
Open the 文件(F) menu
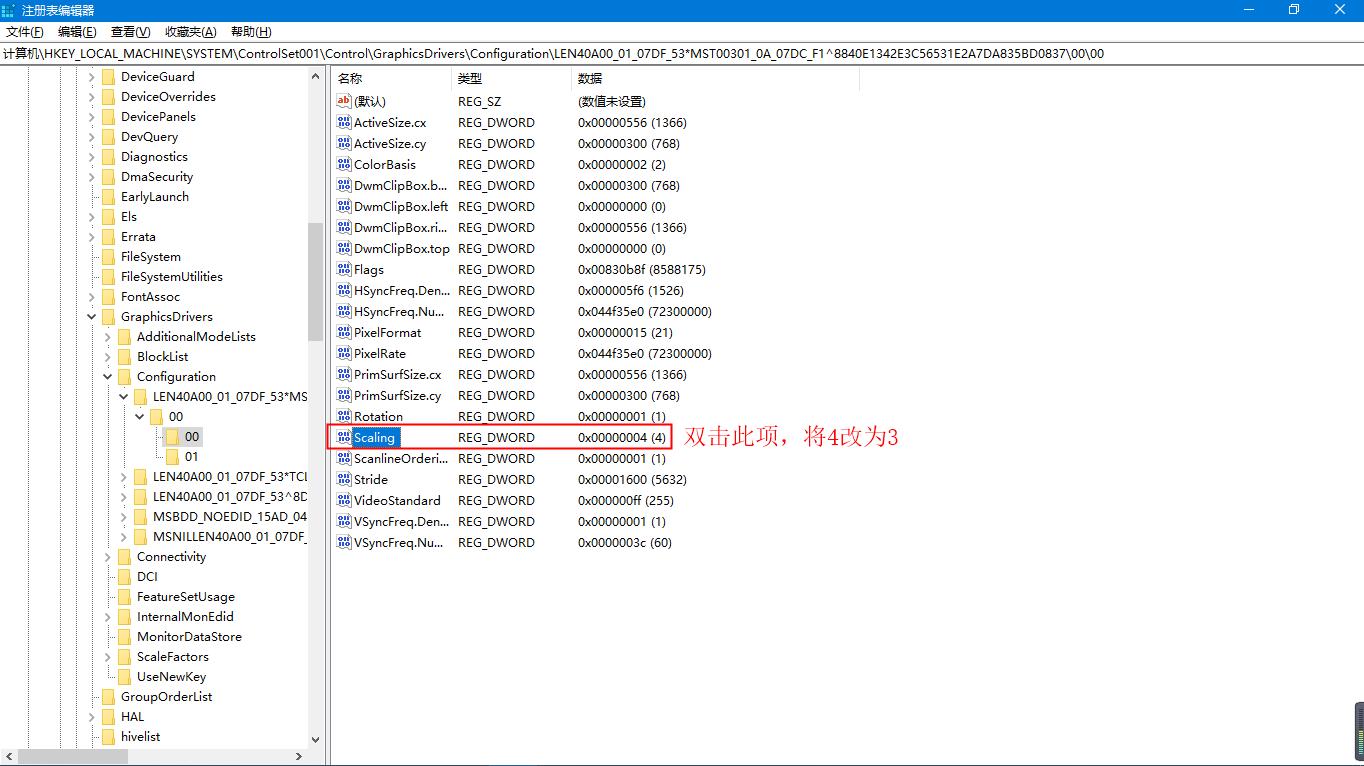pos(25,32)
